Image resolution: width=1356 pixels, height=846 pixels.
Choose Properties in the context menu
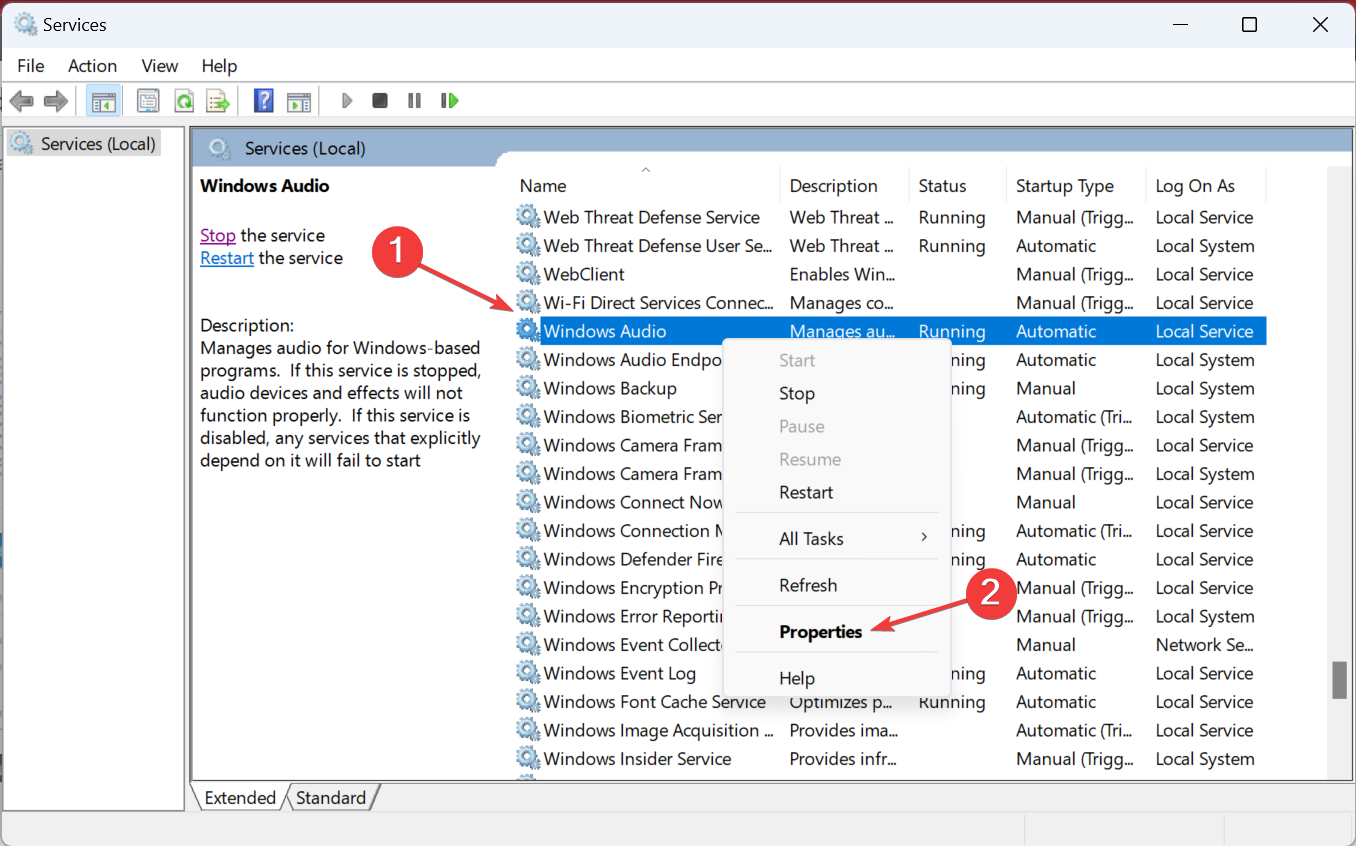point(820,632)
